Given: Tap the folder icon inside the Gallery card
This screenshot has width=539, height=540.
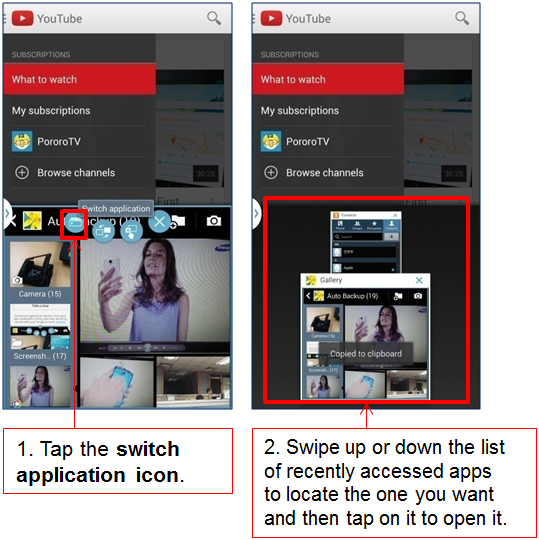Looking at the screenshot, I should pyautogui.click(x=398, y=296).
